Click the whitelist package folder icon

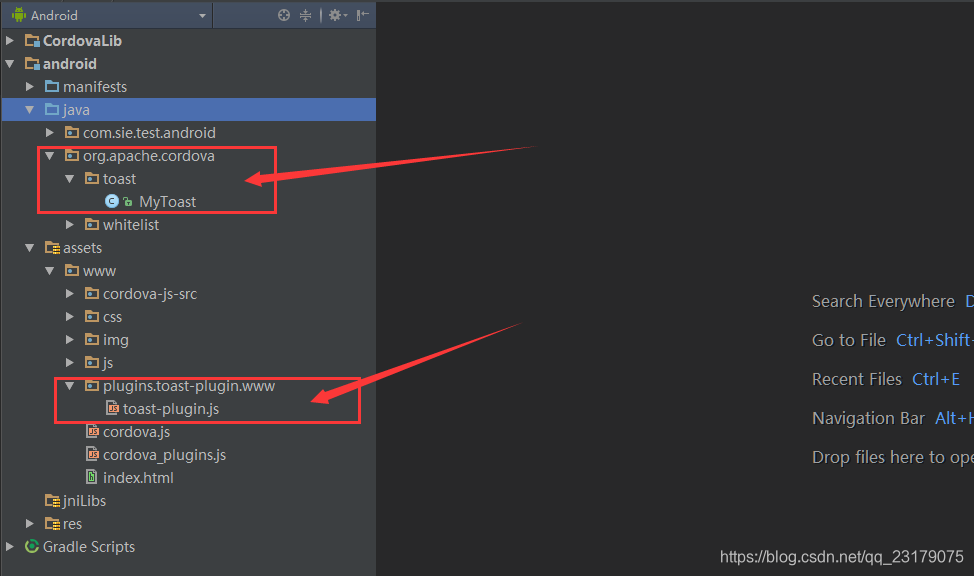(x=92, y=224)
